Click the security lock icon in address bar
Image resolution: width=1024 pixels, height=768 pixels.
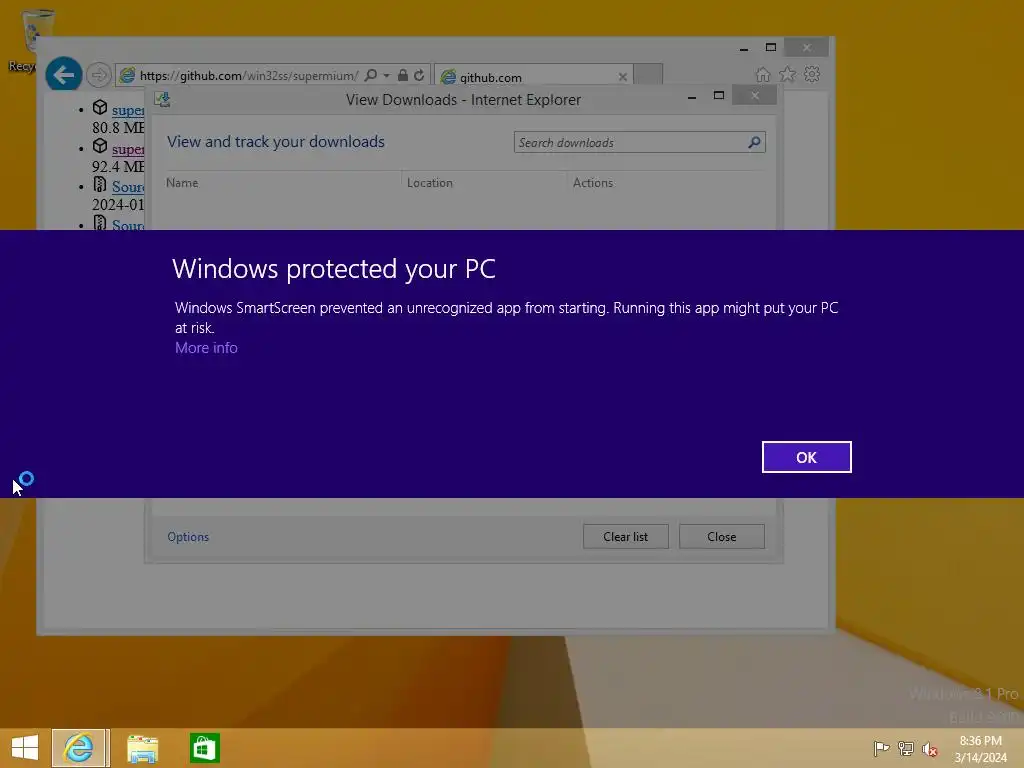pyautogui.click(x=403, y=75)
